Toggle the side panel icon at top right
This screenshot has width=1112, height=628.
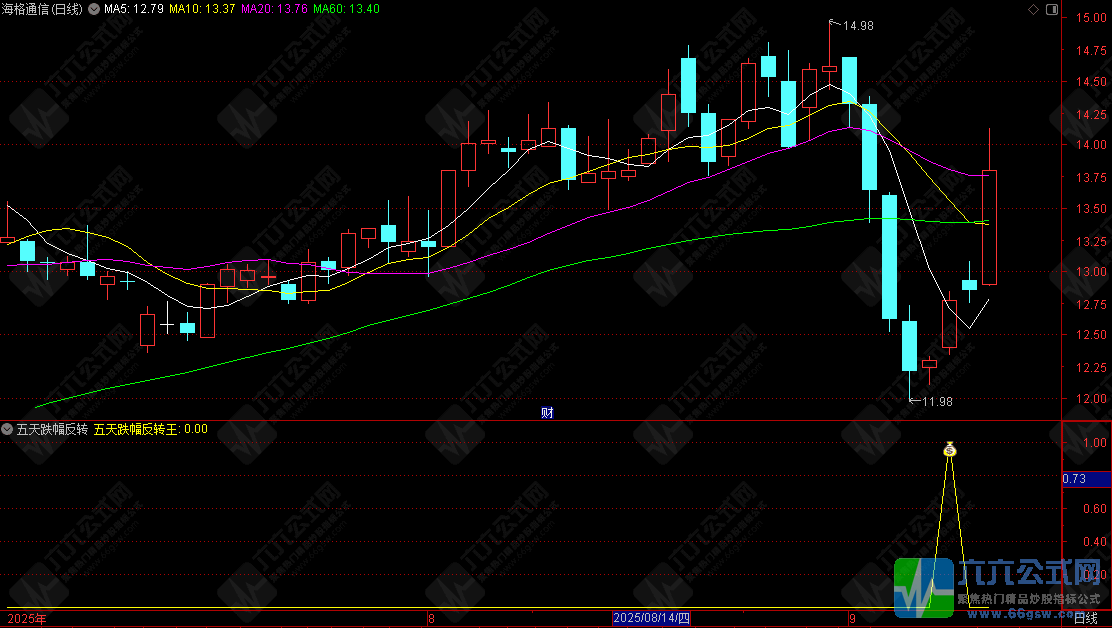coord(1052,9)
